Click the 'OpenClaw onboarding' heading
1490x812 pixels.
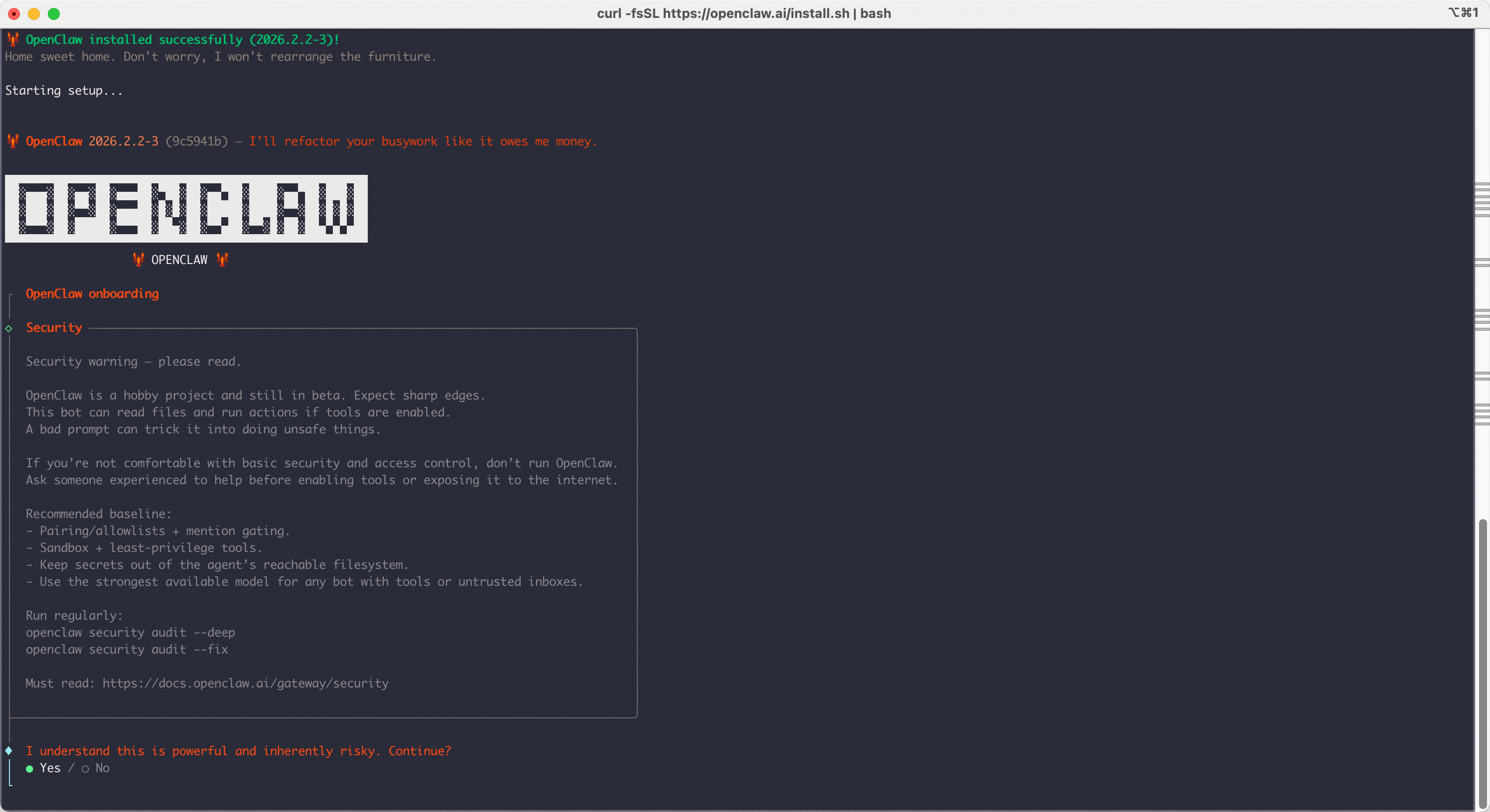click(92, 294)
